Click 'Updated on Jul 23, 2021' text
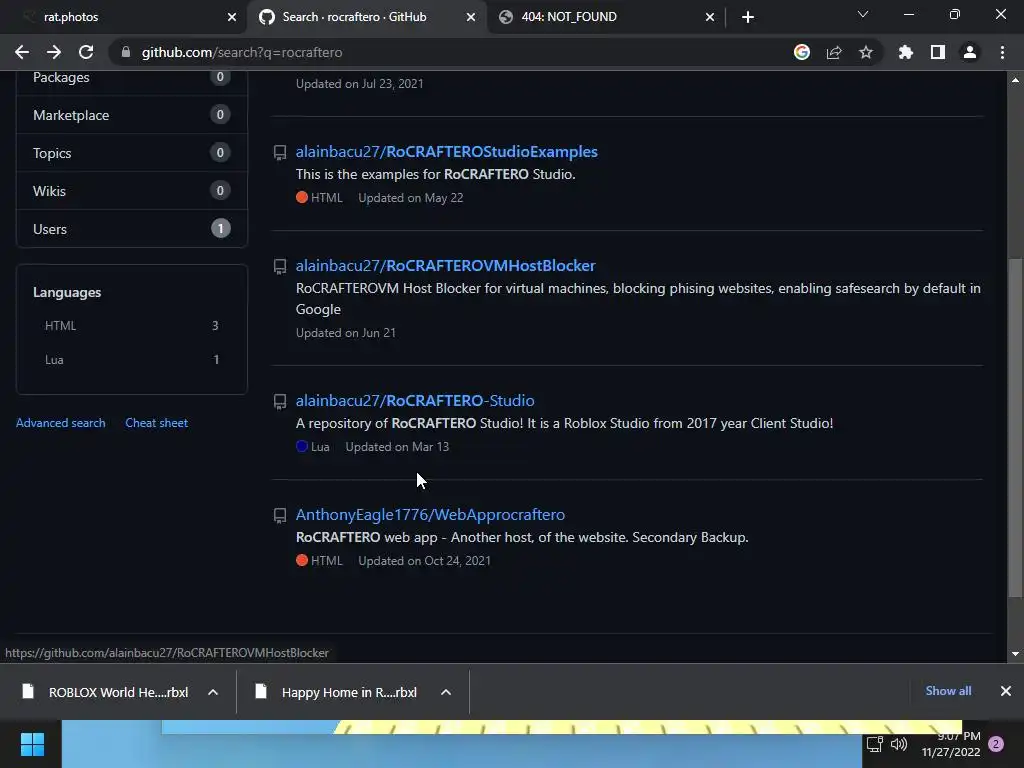The image size is (1024, 768). point(360,84)
